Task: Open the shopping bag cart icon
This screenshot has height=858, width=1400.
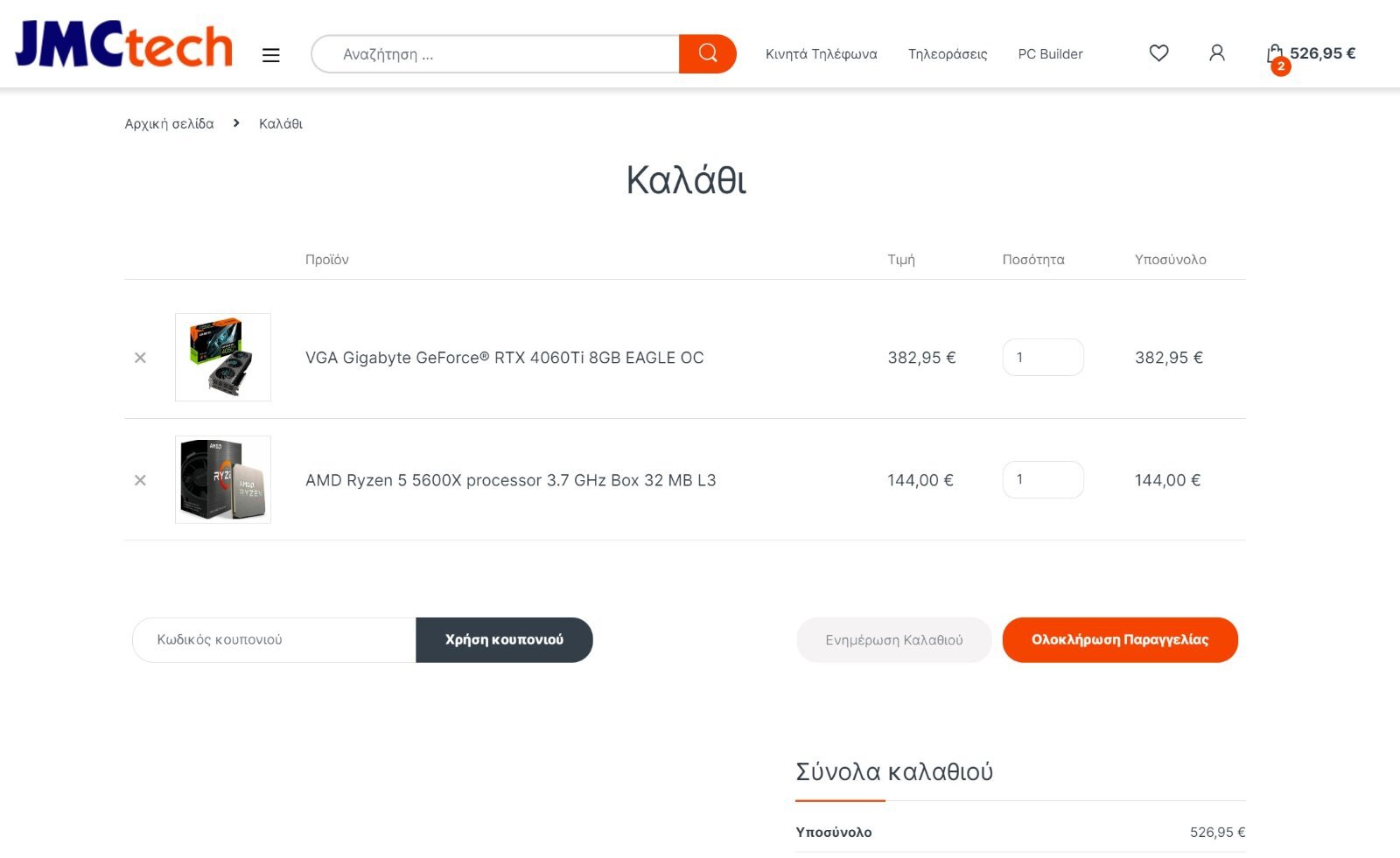Action: (1276, 56)
